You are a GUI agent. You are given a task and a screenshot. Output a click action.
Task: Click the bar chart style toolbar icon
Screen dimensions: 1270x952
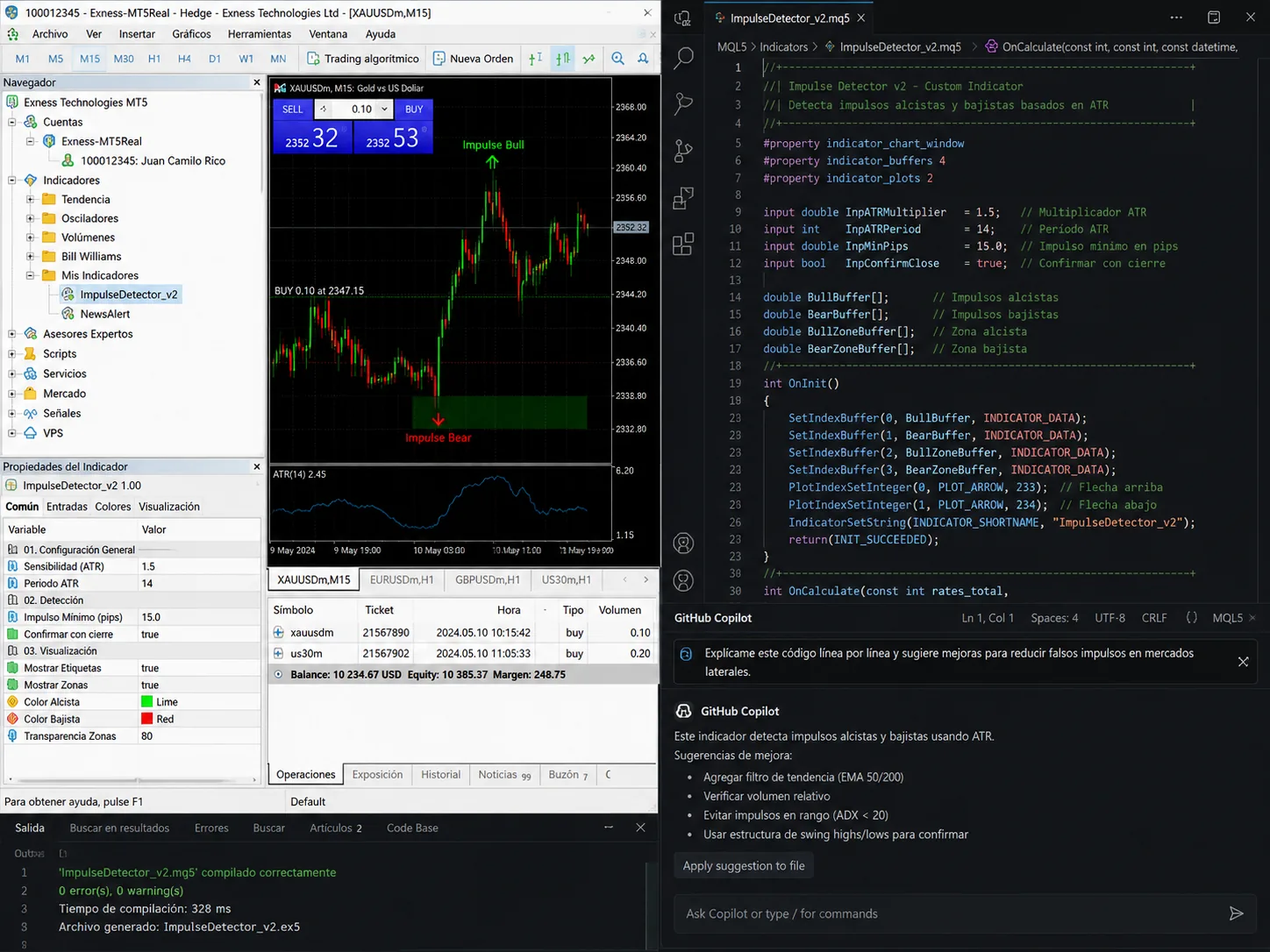pos(535,59)
